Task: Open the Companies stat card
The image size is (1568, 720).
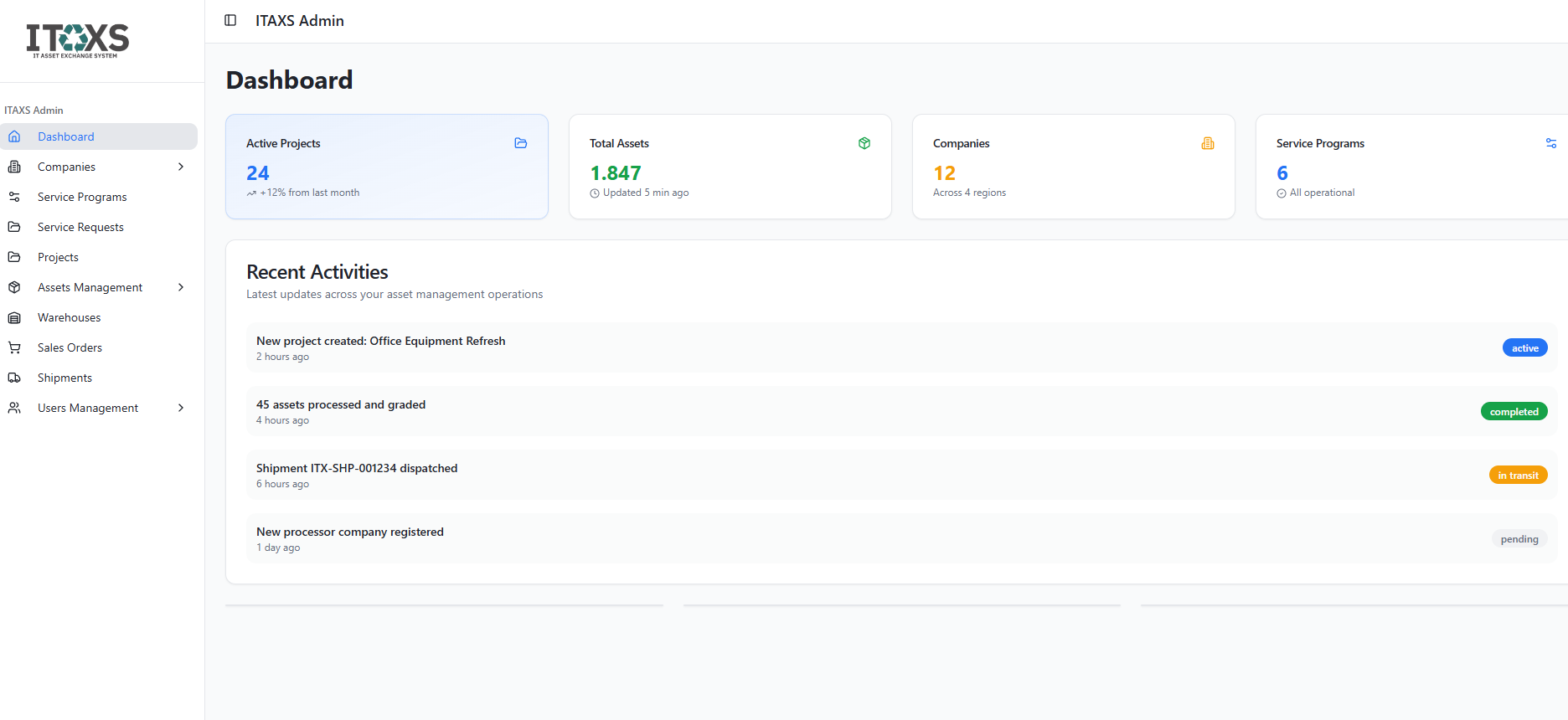Action: (x=1074, y=167)
